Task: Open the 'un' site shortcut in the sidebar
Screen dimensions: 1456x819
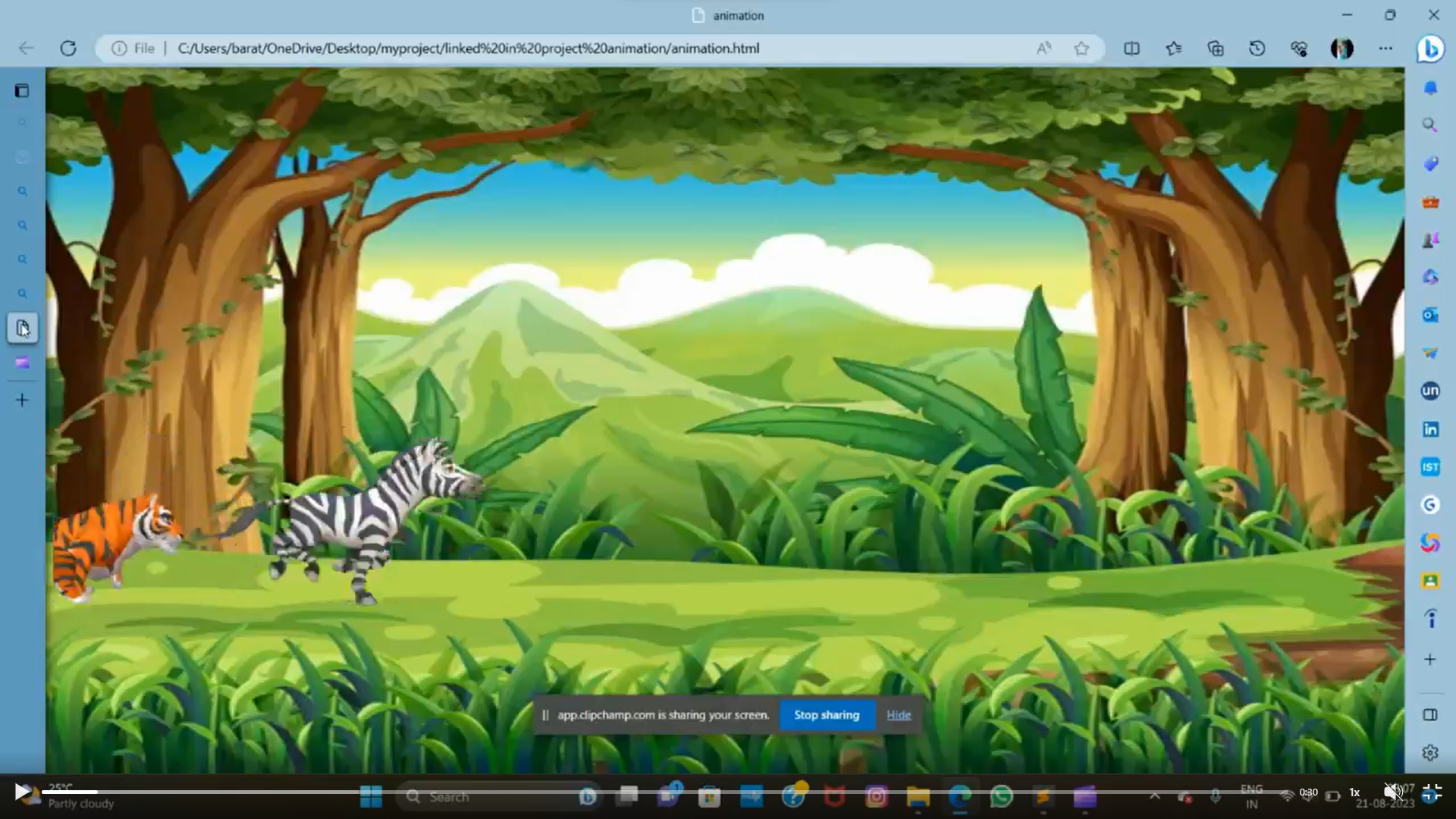Action: (x=1430, y=391)
